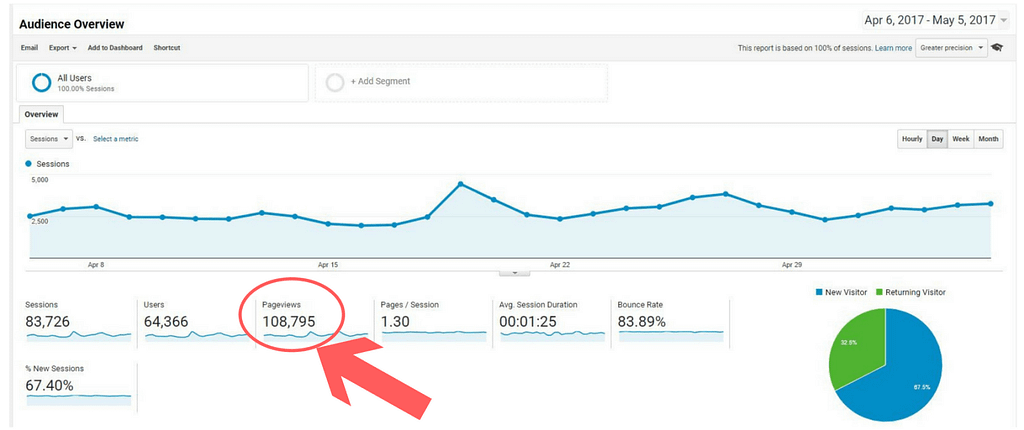1024x430 pixels.
Task: Open the Greater precision dropdown
Action: tap(952, 48)
